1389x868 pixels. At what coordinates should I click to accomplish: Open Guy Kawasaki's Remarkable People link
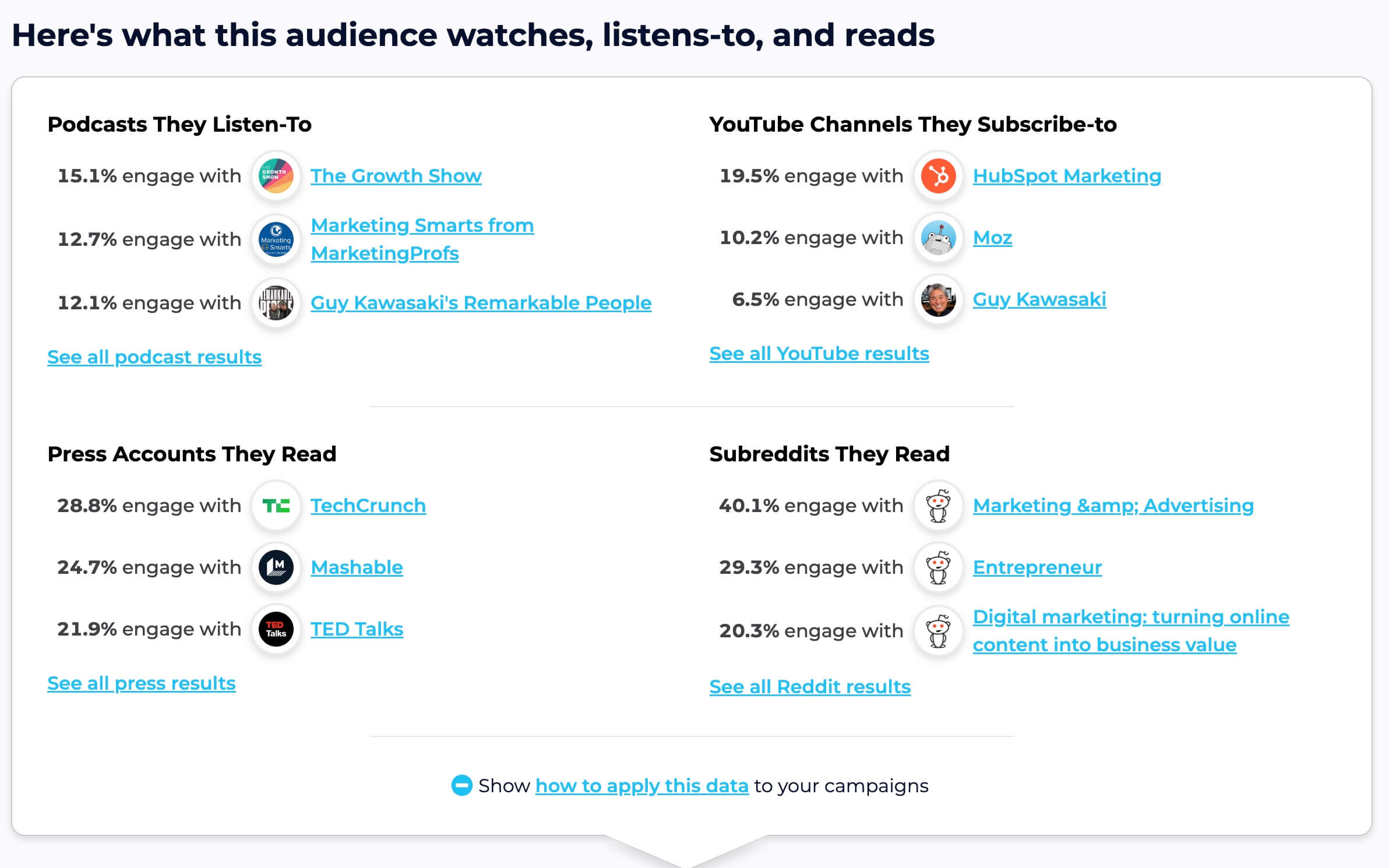pos(481,303)
